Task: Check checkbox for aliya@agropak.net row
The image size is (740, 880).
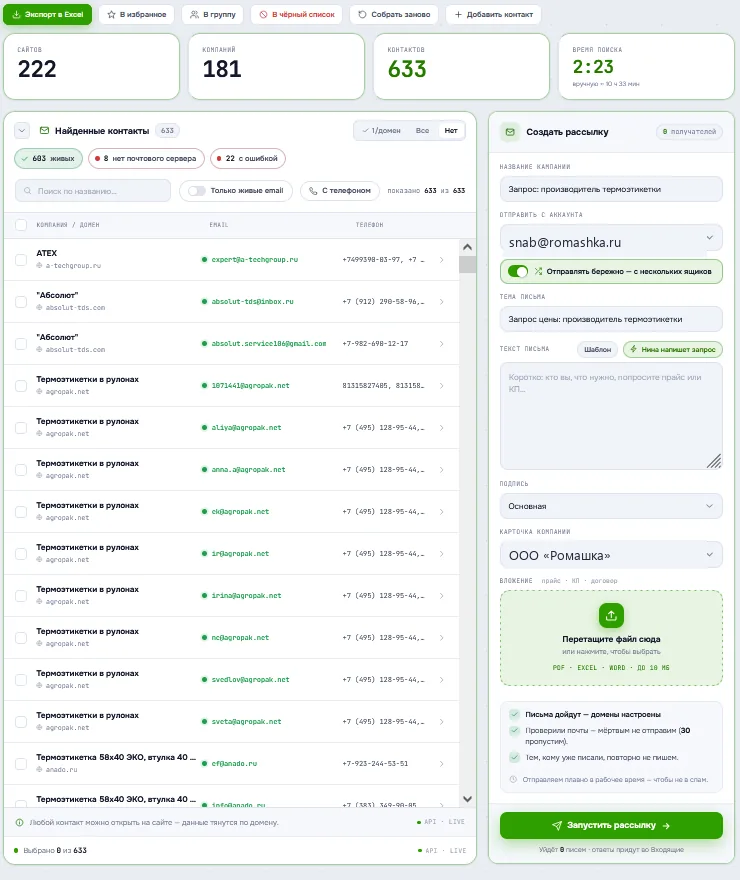Action: coord(21,428)
